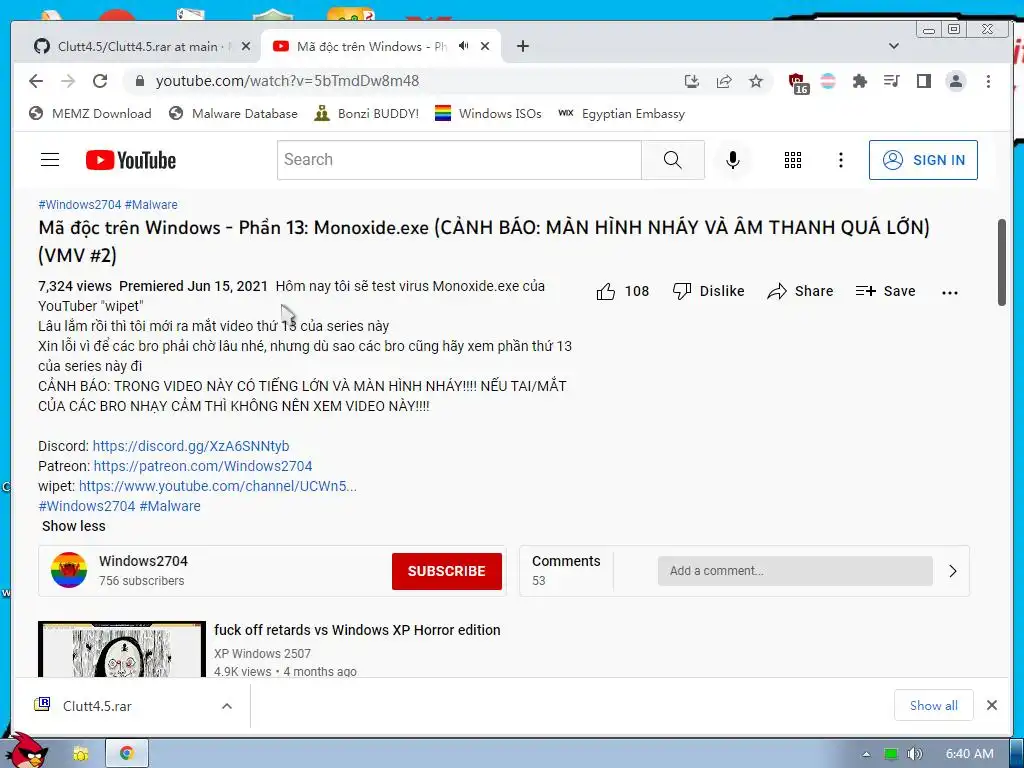Open the wipet YouTube channel link

(x=217, y=487)
